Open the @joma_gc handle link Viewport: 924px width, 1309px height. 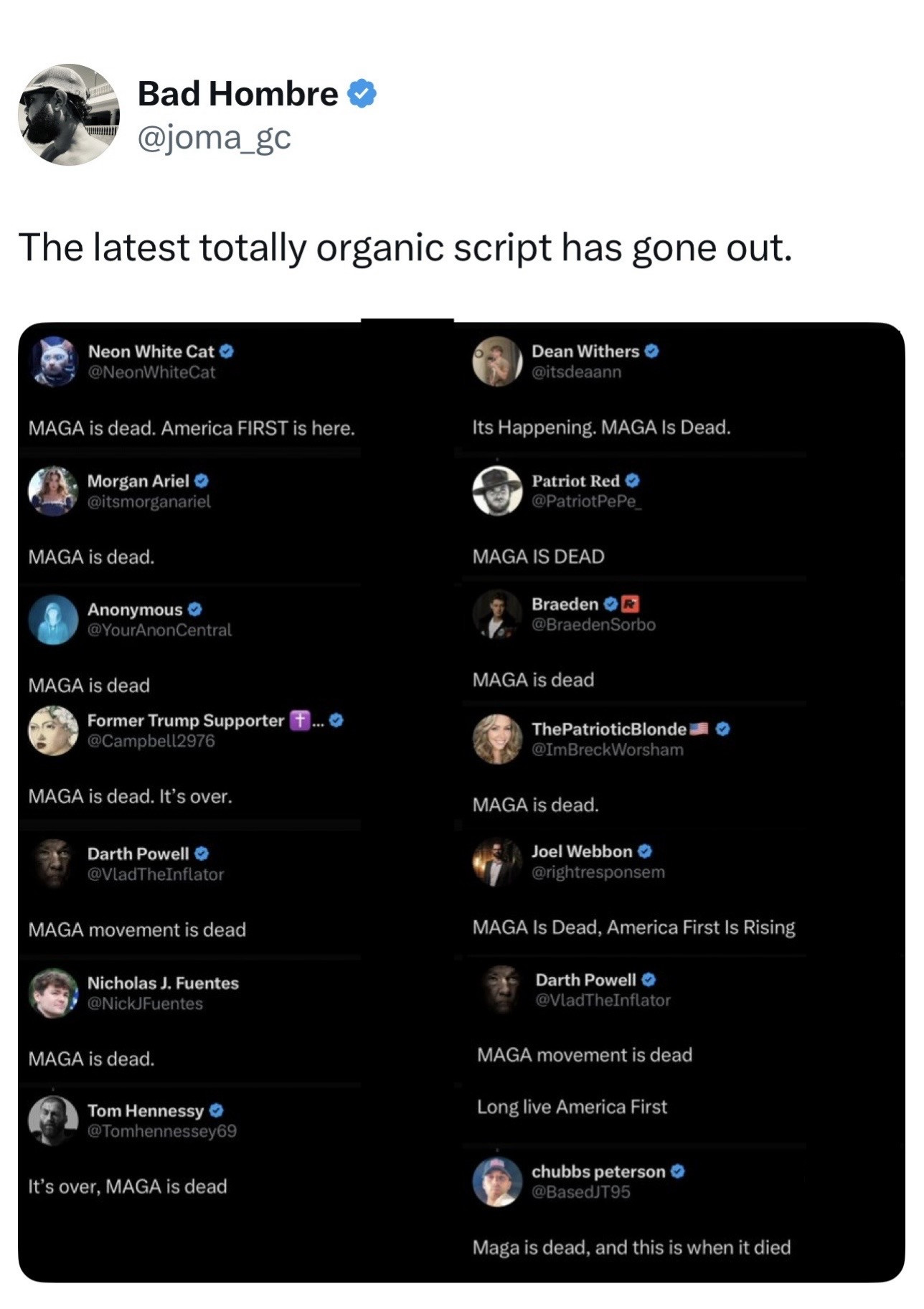click(214, 136)
